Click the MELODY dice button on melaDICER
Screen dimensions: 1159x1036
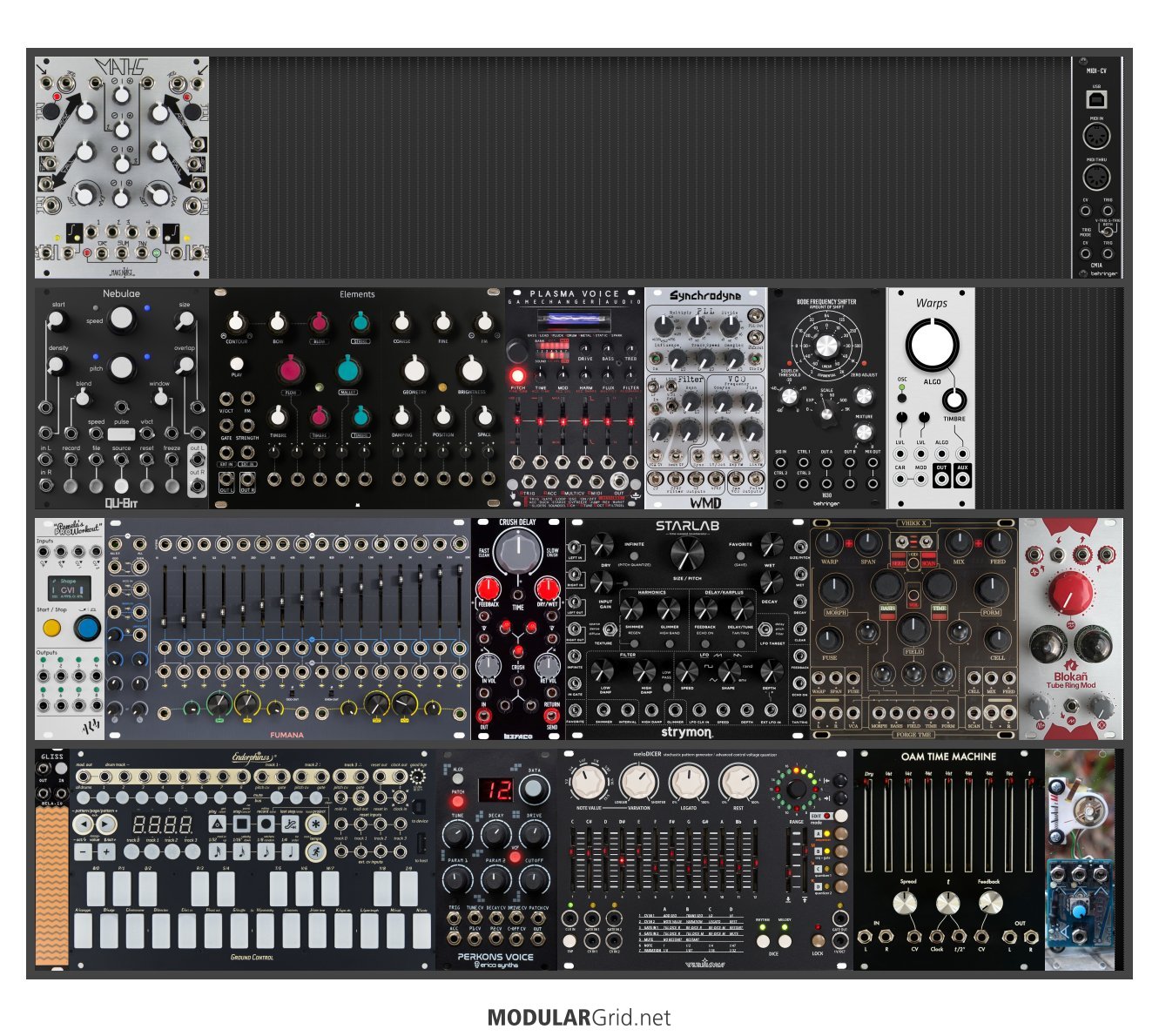point(785,941)
